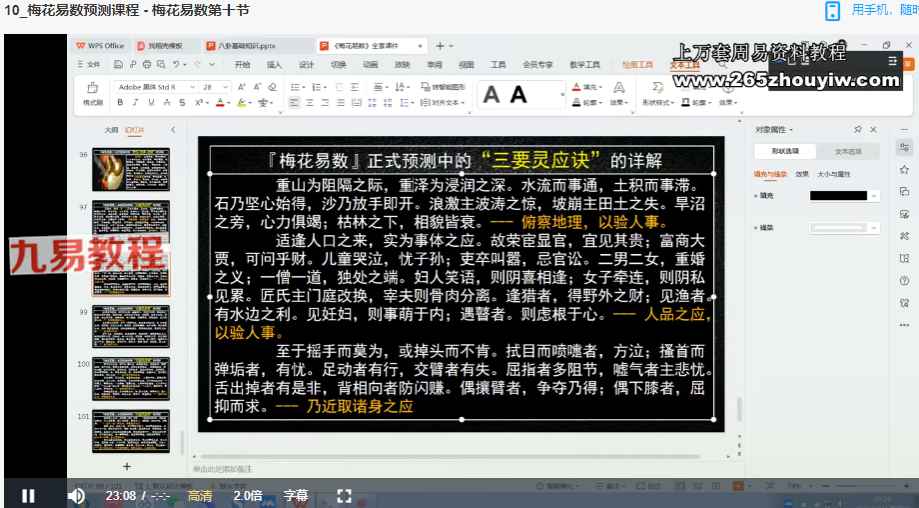Click the 2.0倍 playback speed button

[x=248, y=495]
